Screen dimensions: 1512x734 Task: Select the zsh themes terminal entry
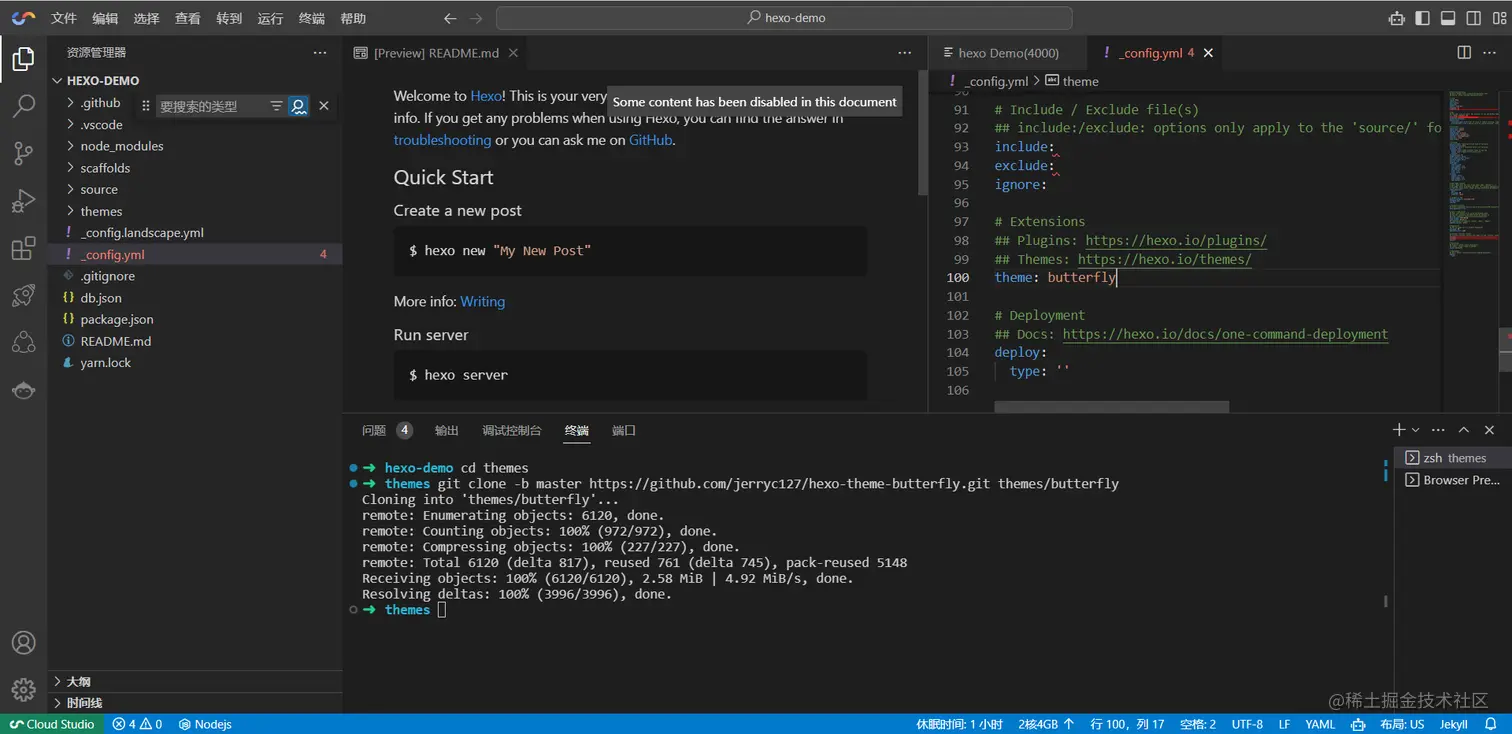pyautogui.click(x=1453, y=458)
